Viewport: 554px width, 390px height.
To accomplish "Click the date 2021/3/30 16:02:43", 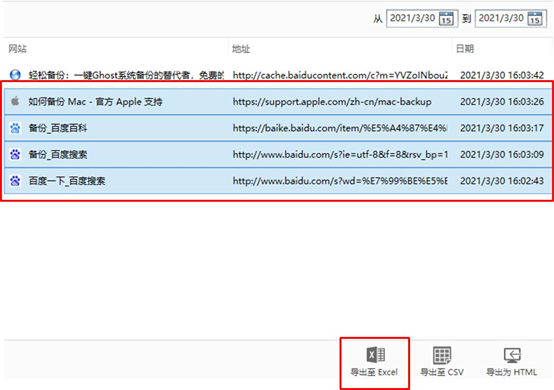I will coord(502,181).
